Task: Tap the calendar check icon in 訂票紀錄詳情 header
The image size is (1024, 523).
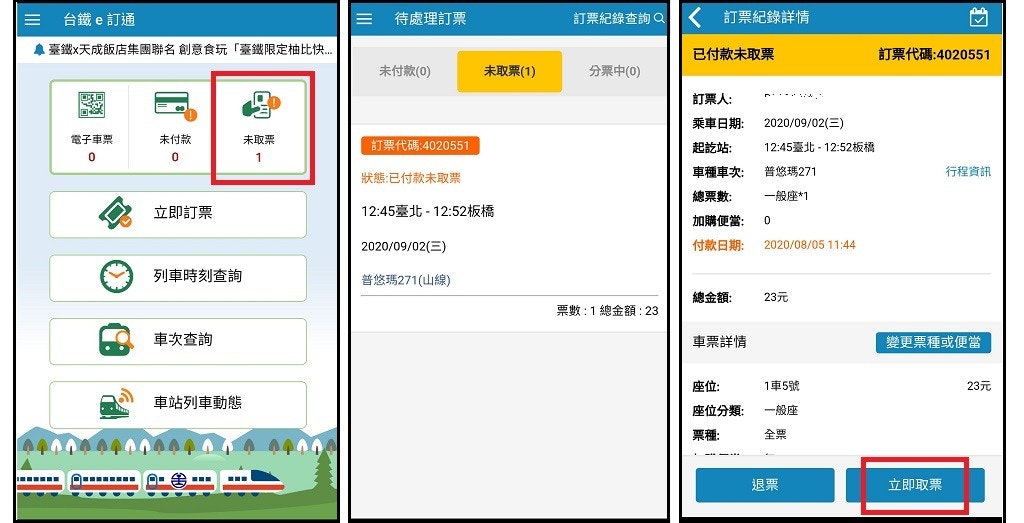Action: (978, 18)
